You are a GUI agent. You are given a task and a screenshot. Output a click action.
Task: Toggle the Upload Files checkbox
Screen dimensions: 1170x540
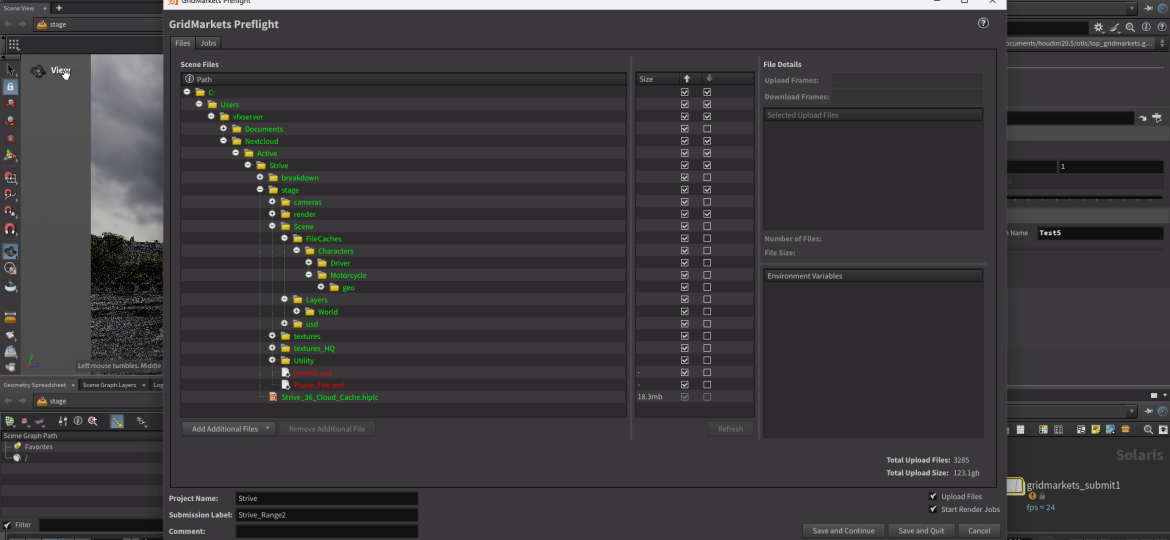point(933,496)
